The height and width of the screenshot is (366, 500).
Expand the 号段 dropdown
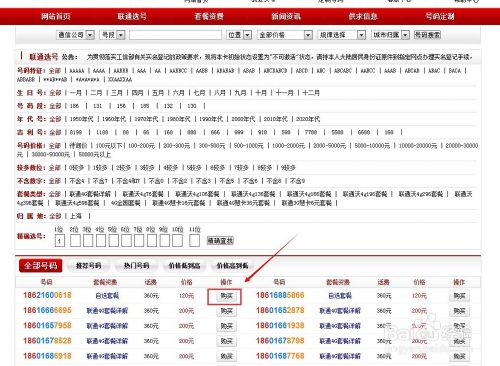click(x=112, y=35)
